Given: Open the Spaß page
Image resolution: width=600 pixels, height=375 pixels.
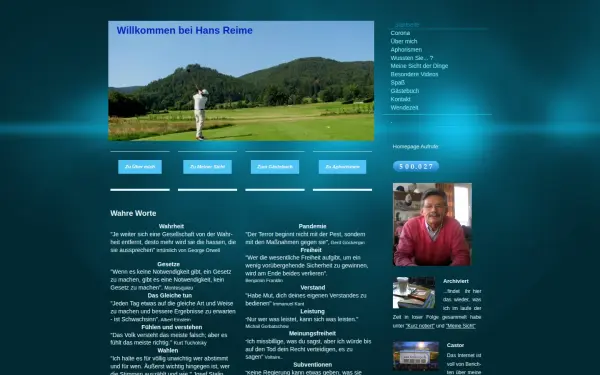Looking at the screenshot, I should 398,83.
